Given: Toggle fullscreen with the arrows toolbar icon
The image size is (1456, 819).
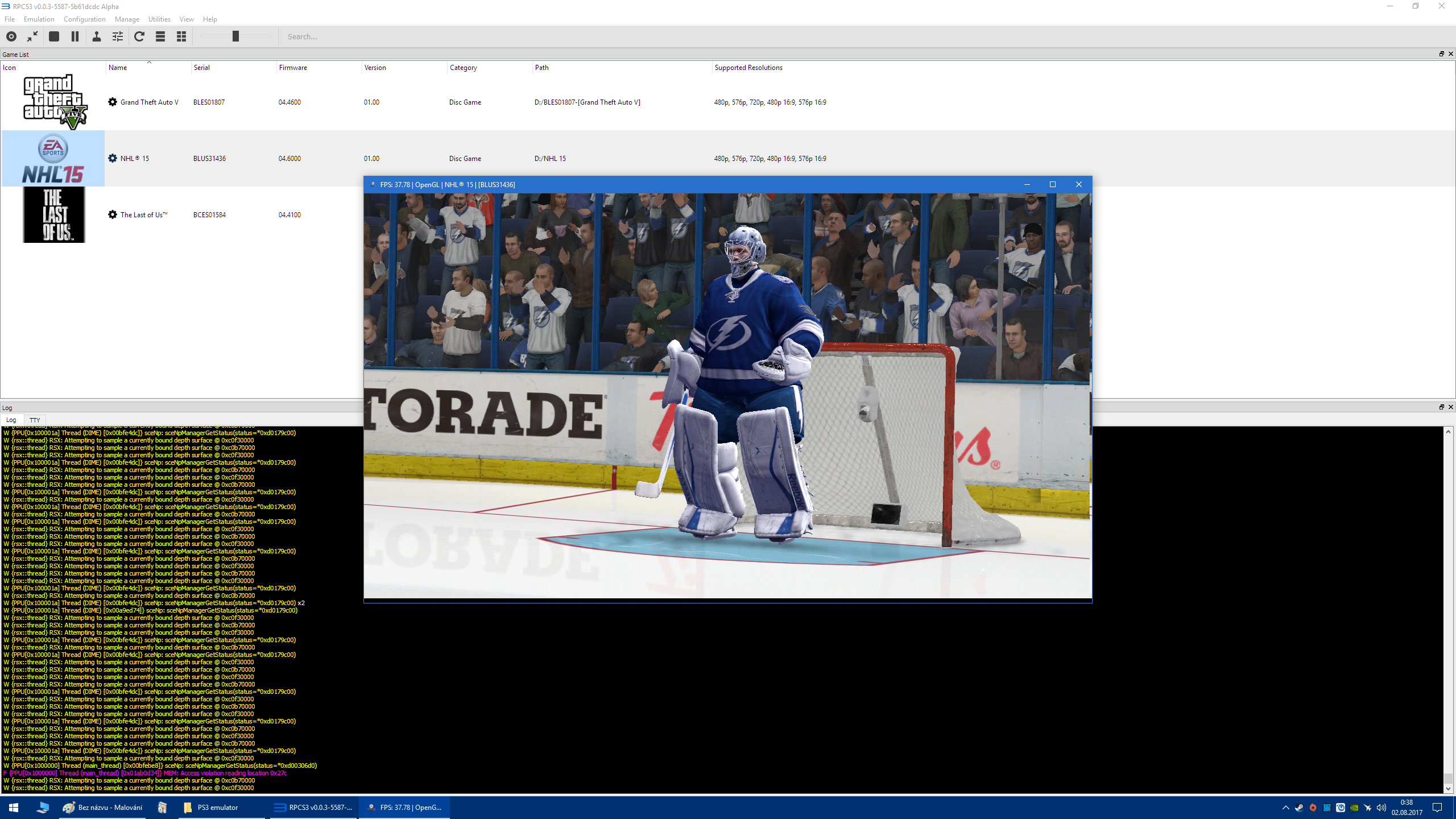Looking at the screenshot, I should (x=32, y=36).
